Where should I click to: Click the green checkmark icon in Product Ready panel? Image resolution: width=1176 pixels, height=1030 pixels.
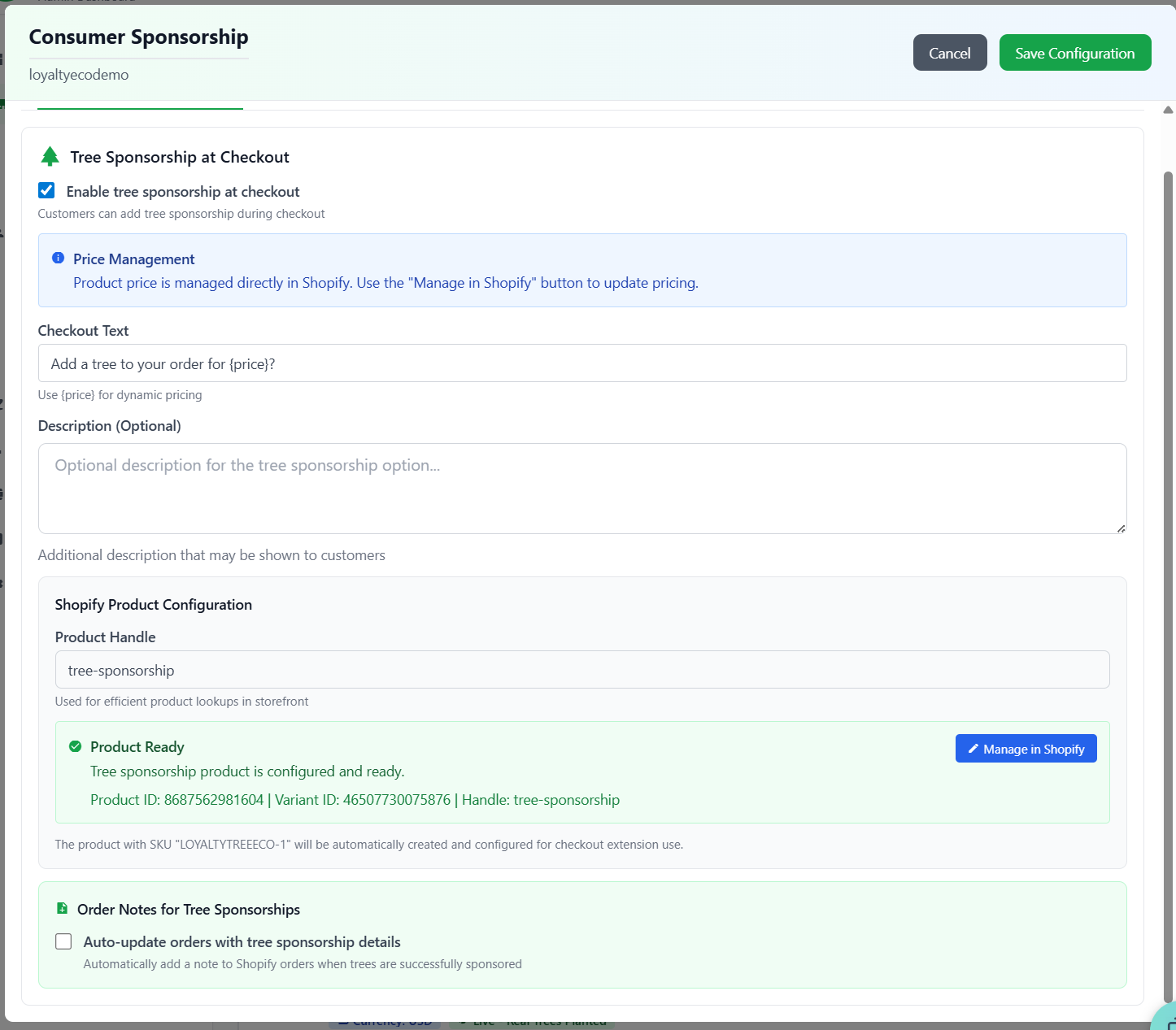[x=75, y=745]
